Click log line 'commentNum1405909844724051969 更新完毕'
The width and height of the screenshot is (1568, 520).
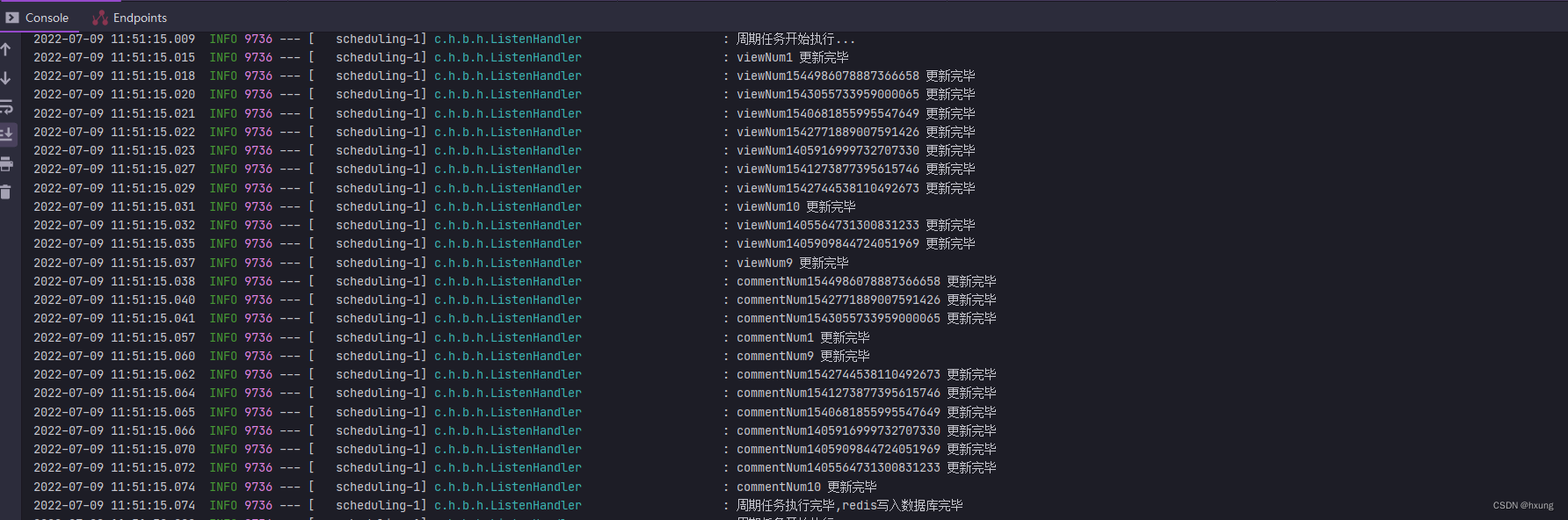[867, 449]
